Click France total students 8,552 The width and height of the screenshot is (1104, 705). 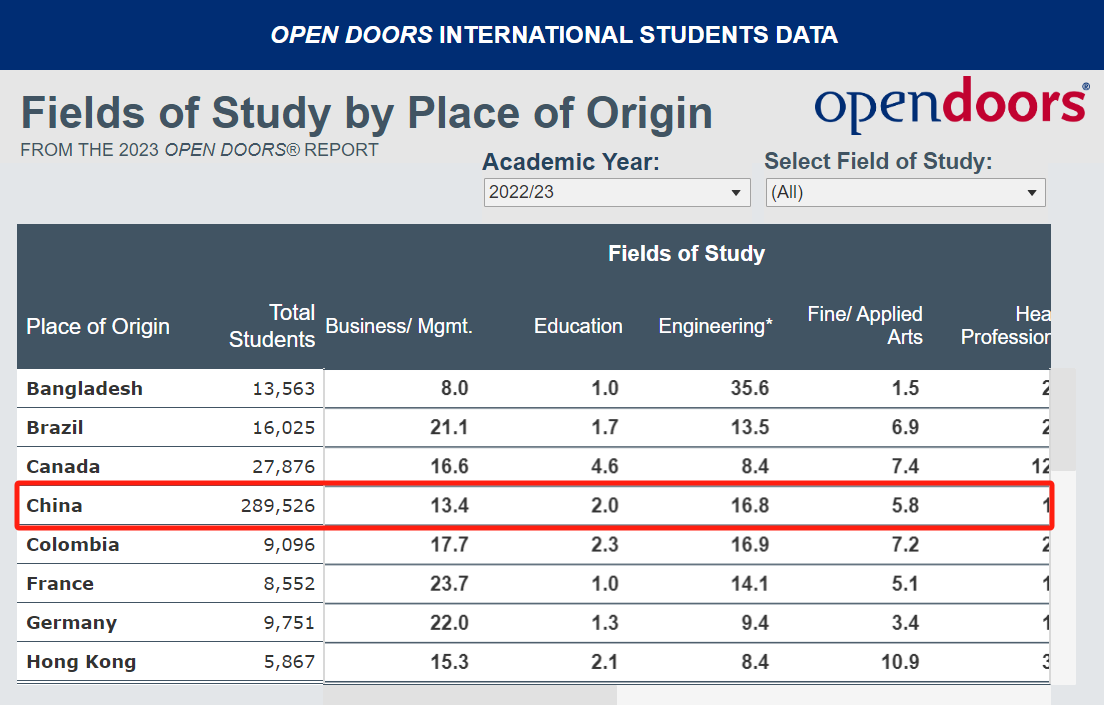point(289,584)
